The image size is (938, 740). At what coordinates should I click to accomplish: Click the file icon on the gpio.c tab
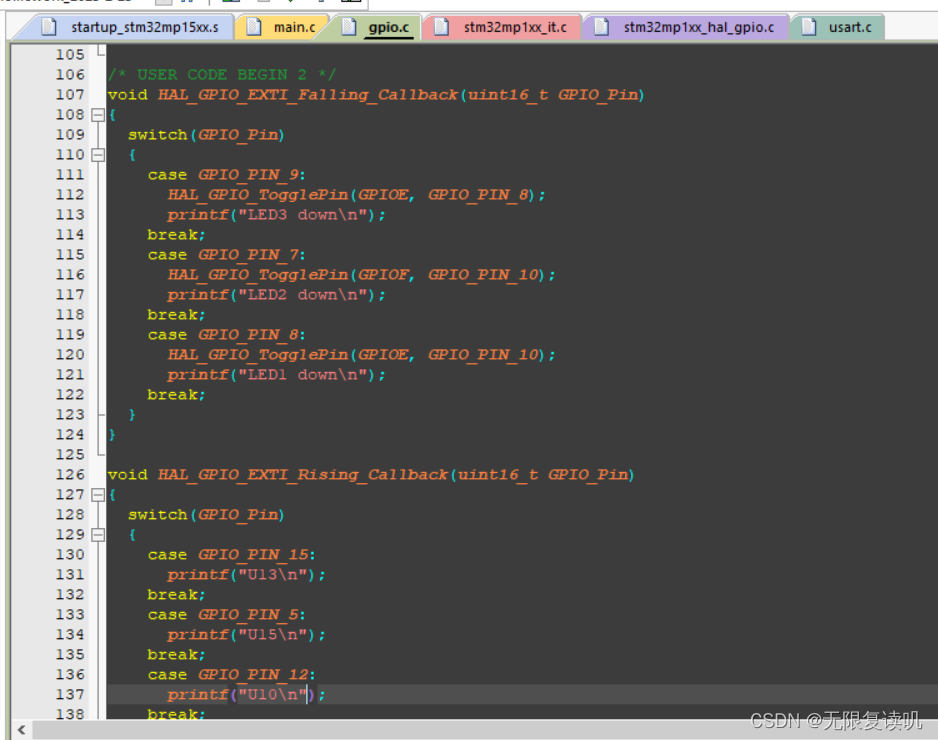click(x=348, y=27)
